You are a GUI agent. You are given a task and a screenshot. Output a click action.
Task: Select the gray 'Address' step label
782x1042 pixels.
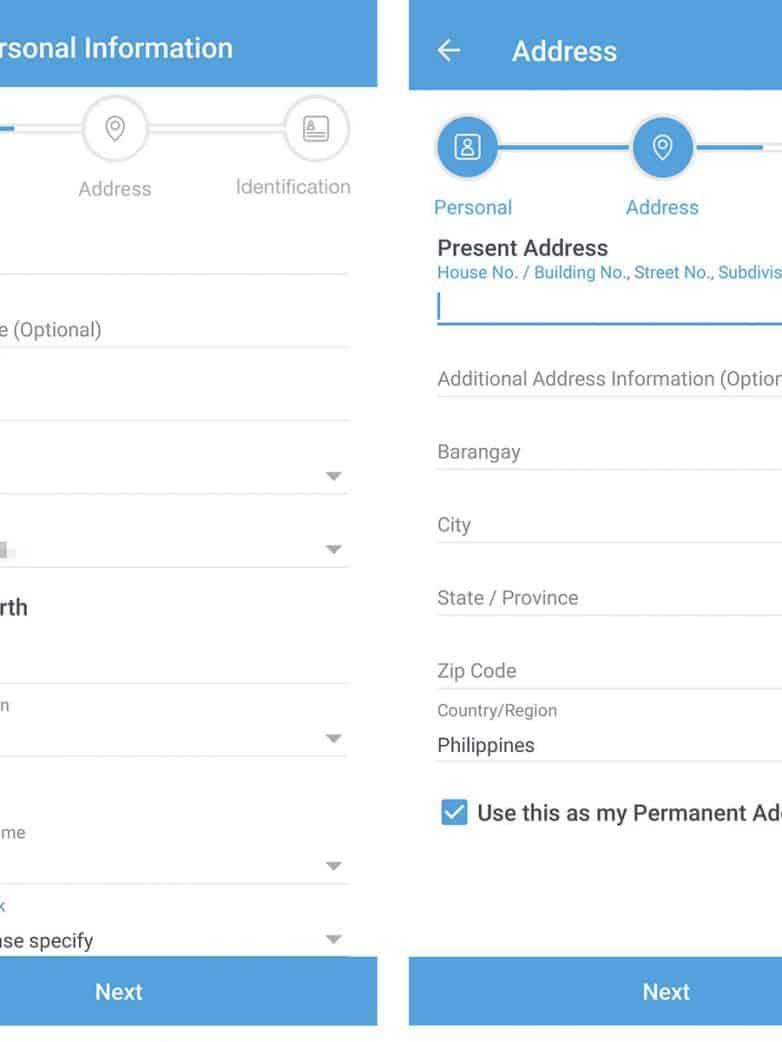tap(115, 189)
